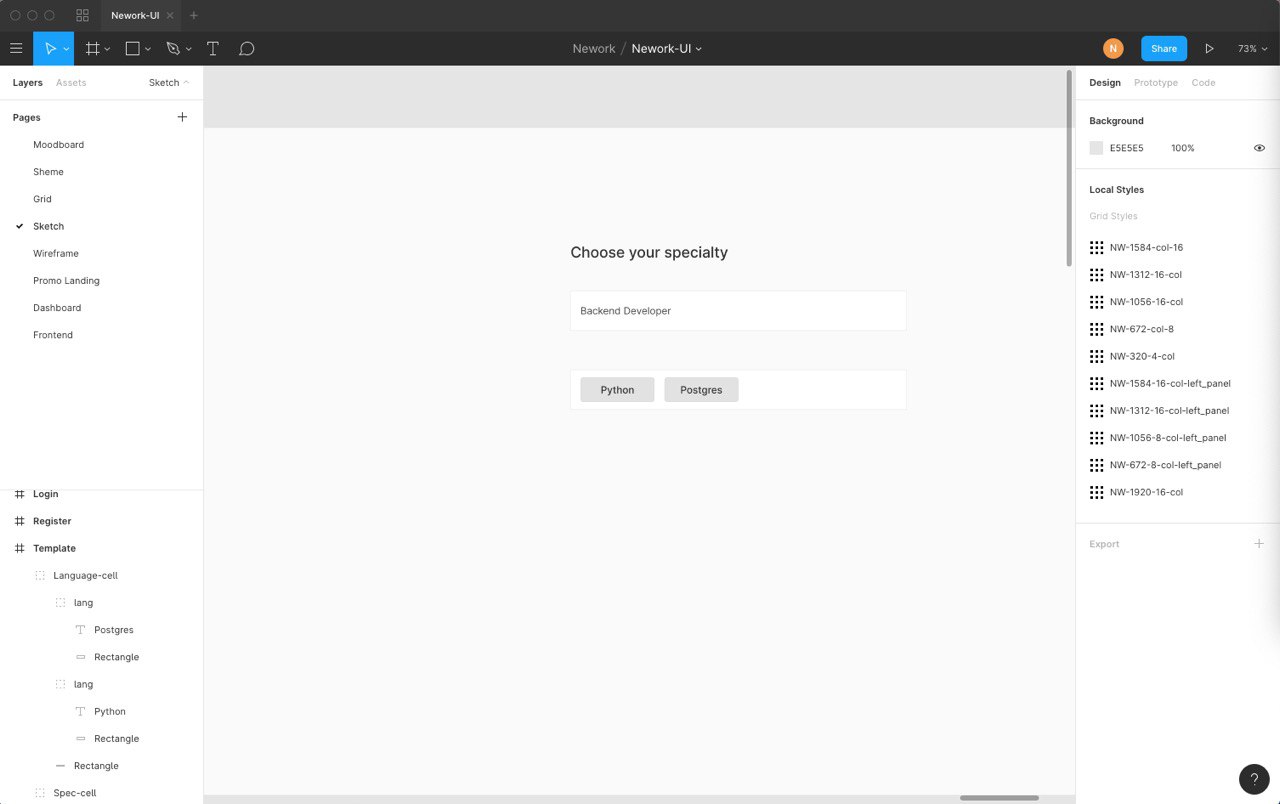Select the Frame tool
The height and width of the screenshot is (804, 1280).
coord(92,48)
